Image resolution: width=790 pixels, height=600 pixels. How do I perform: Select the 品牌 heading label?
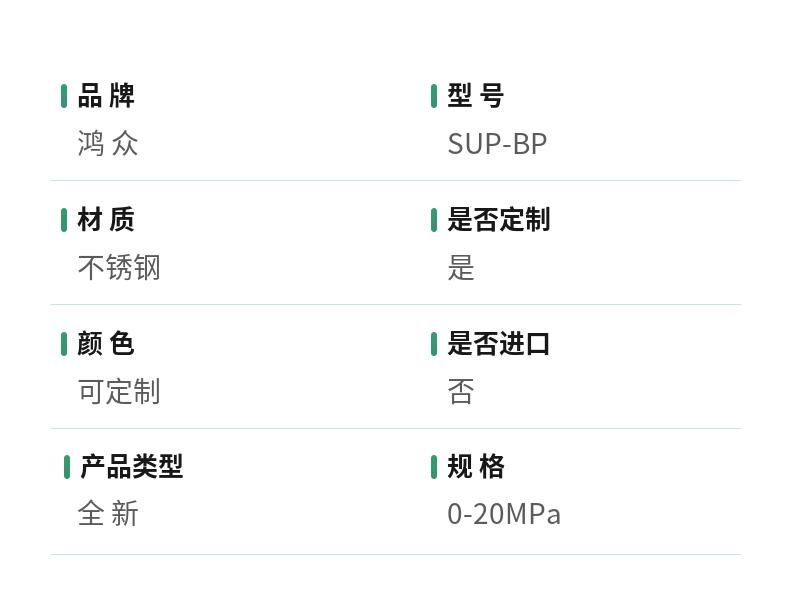pos(106,96)
